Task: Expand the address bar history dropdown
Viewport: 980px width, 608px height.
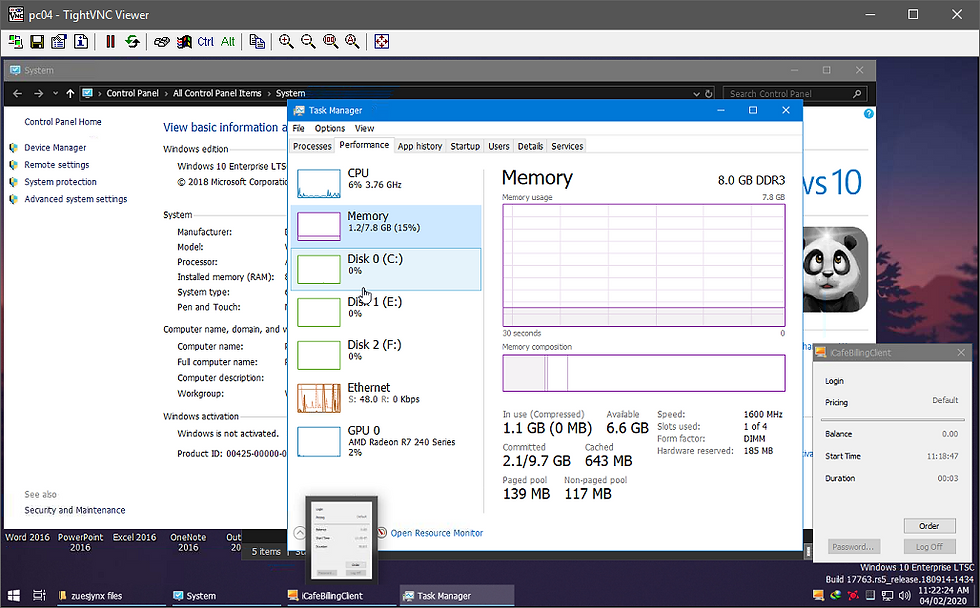Action: click(x=696, y=94)
